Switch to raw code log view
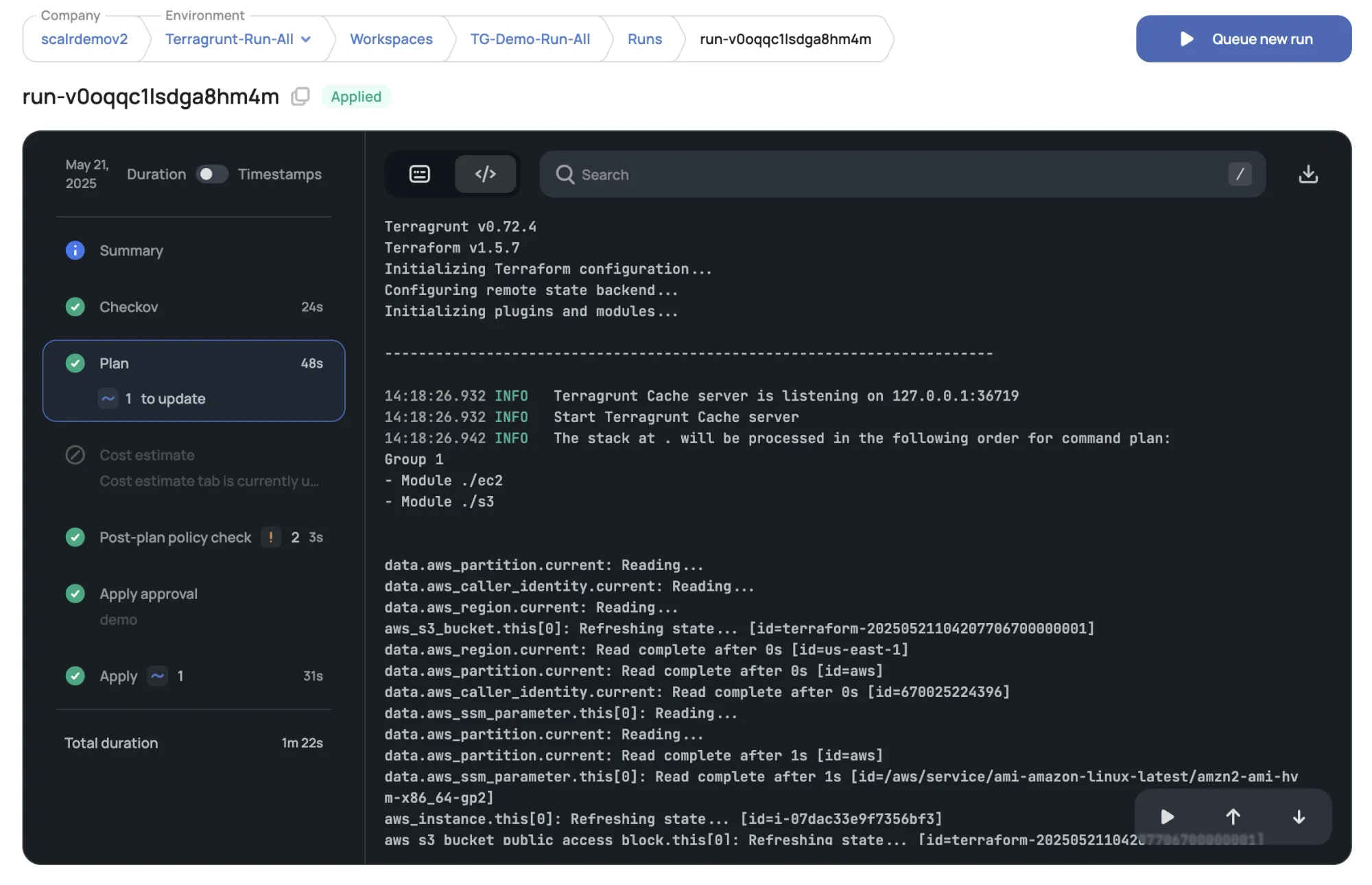This screenshot has width=1372, height=885. 485,174
